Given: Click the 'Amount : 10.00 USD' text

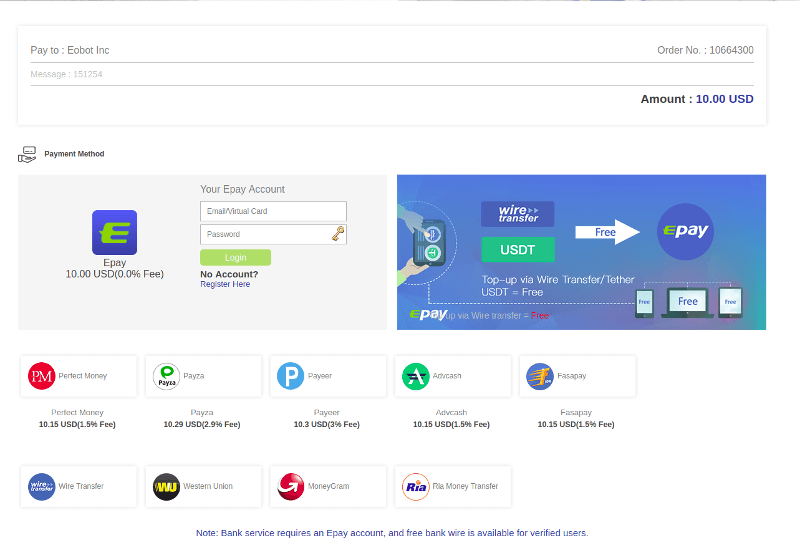Looking at the screenshot, I should click(697, 99).
